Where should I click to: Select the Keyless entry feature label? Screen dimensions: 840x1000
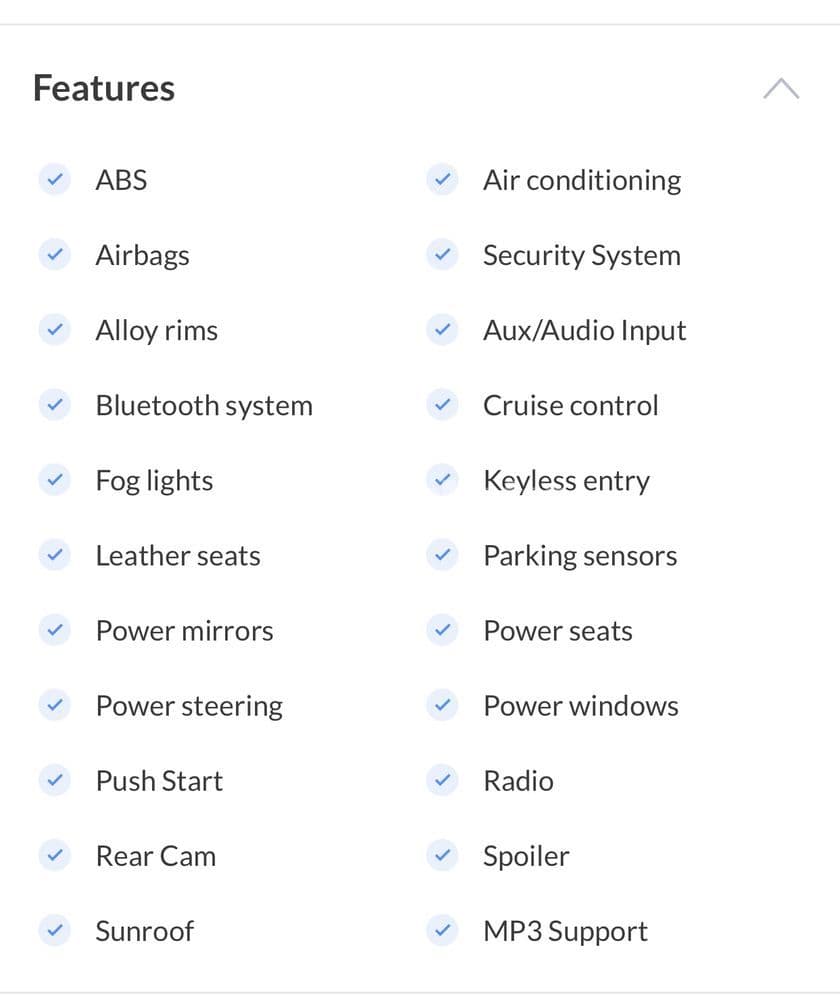coord(566,480)
